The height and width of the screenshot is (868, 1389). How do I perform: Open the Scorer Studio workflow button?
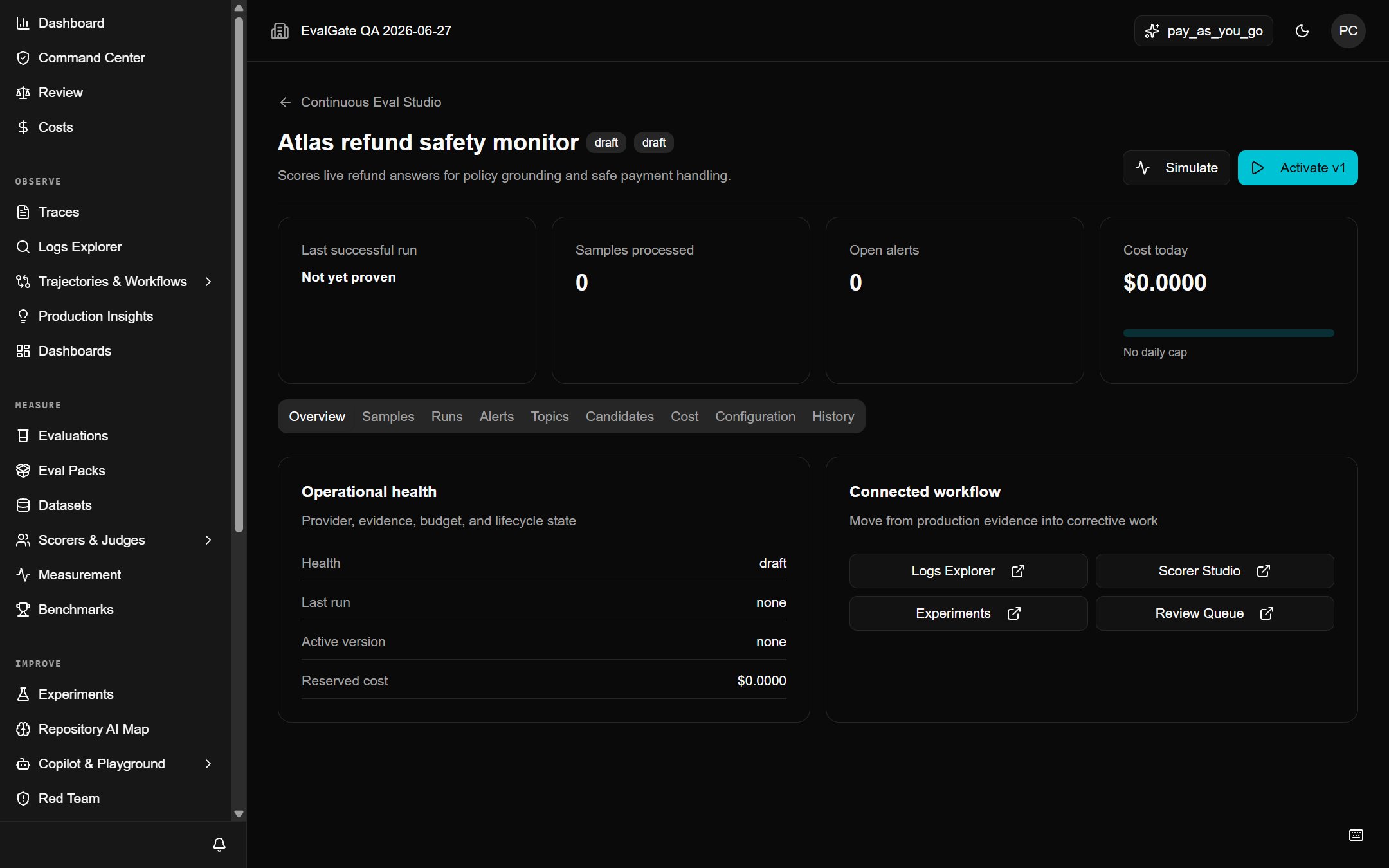click(x=1215, y=571)
